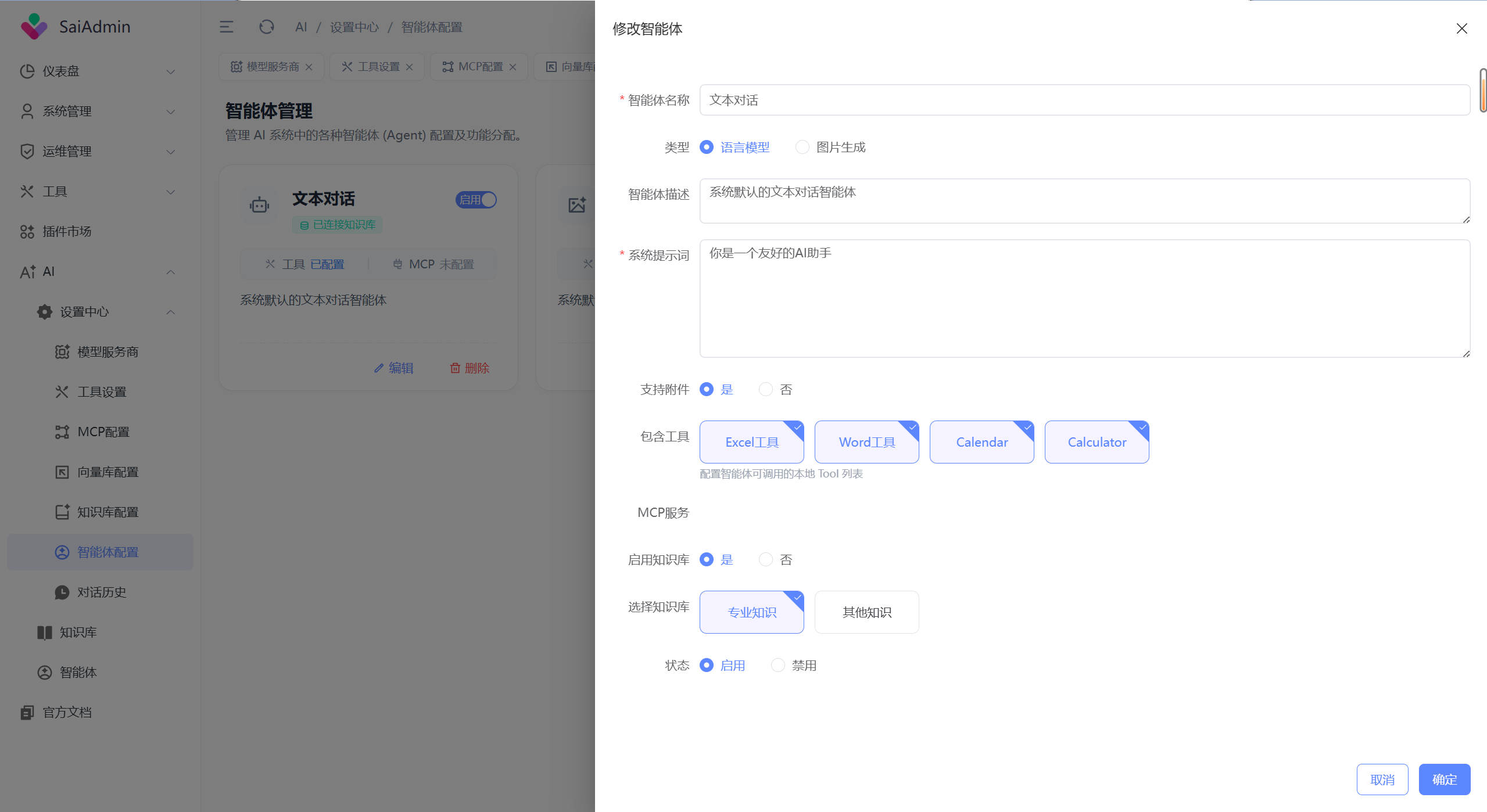Viewport: 1487px width, 812px height.
Task: Click the sidebar collapse menu icon
Action: pos(226,27)
